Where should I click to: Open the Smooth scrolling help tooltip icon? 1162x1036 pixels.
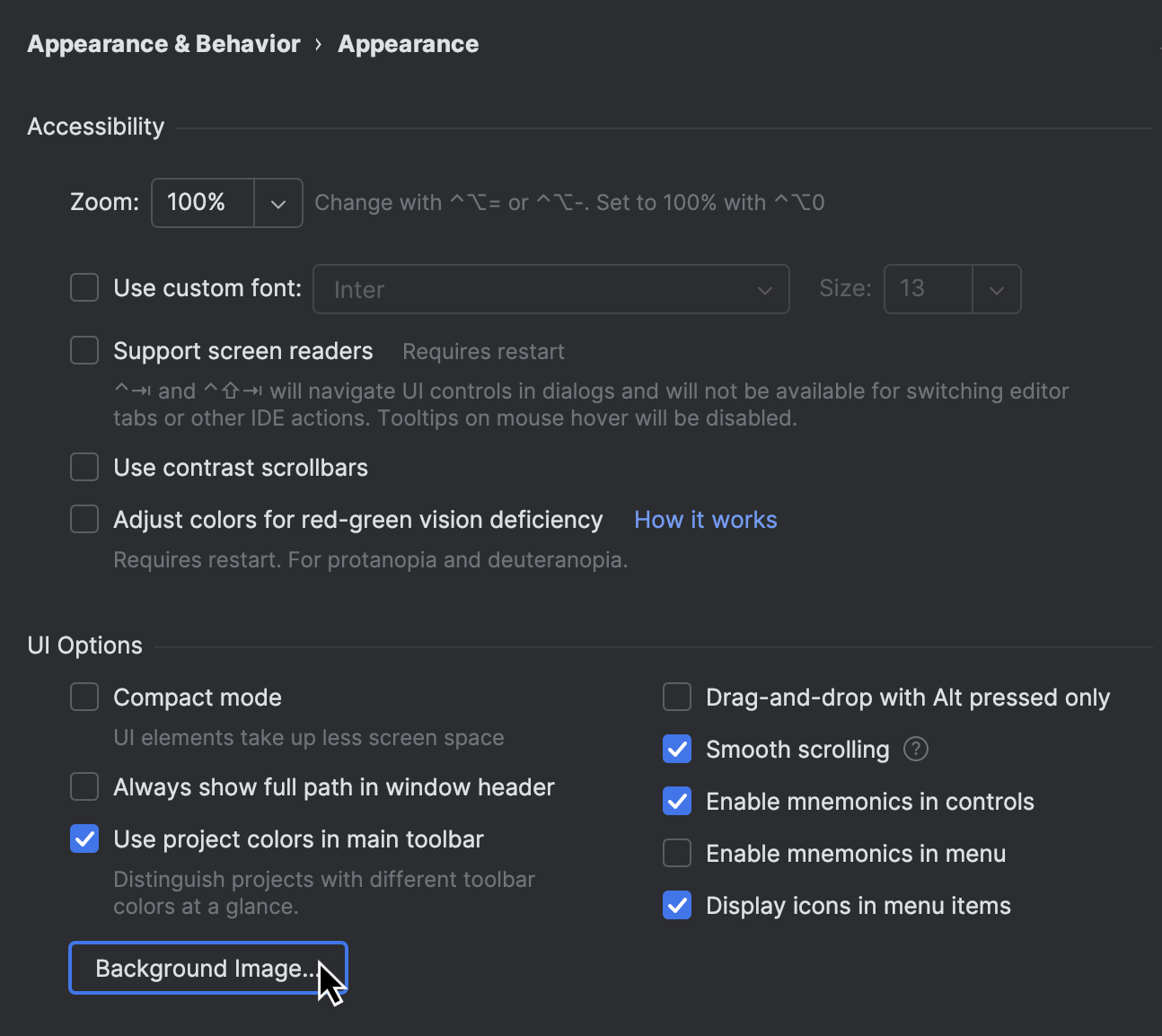915,749
